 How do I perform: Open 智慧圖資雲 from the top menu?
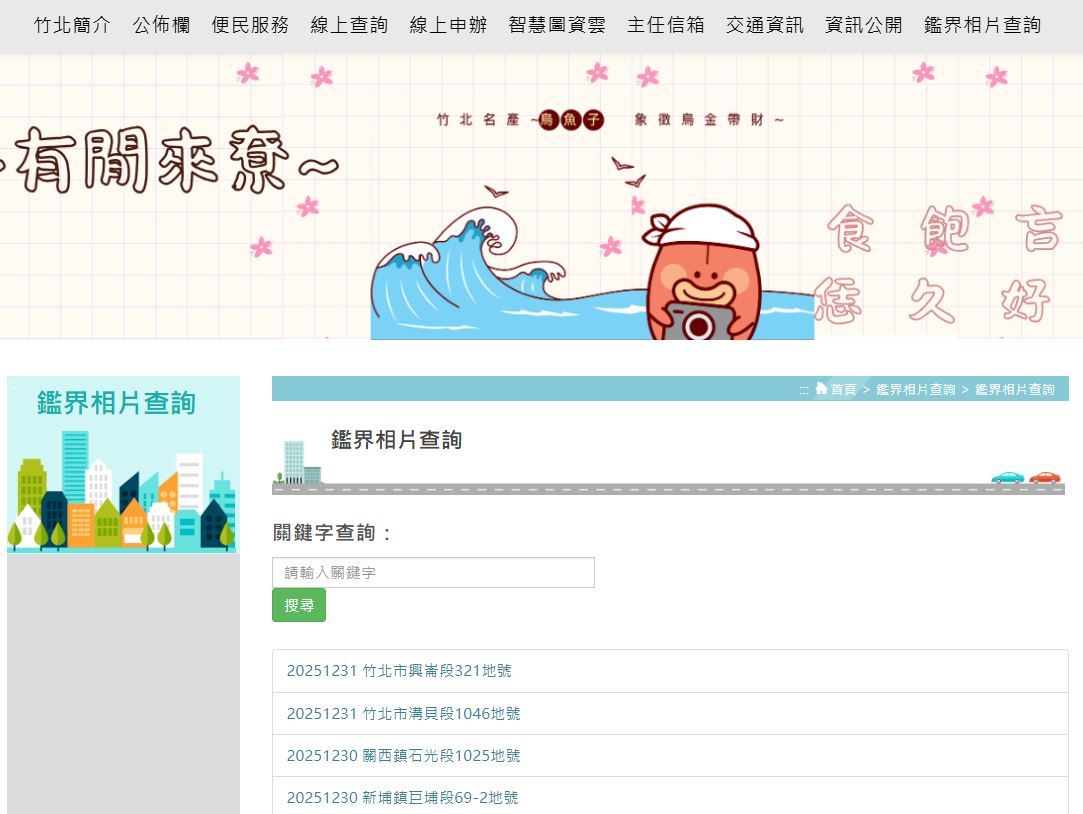(557, 26)
